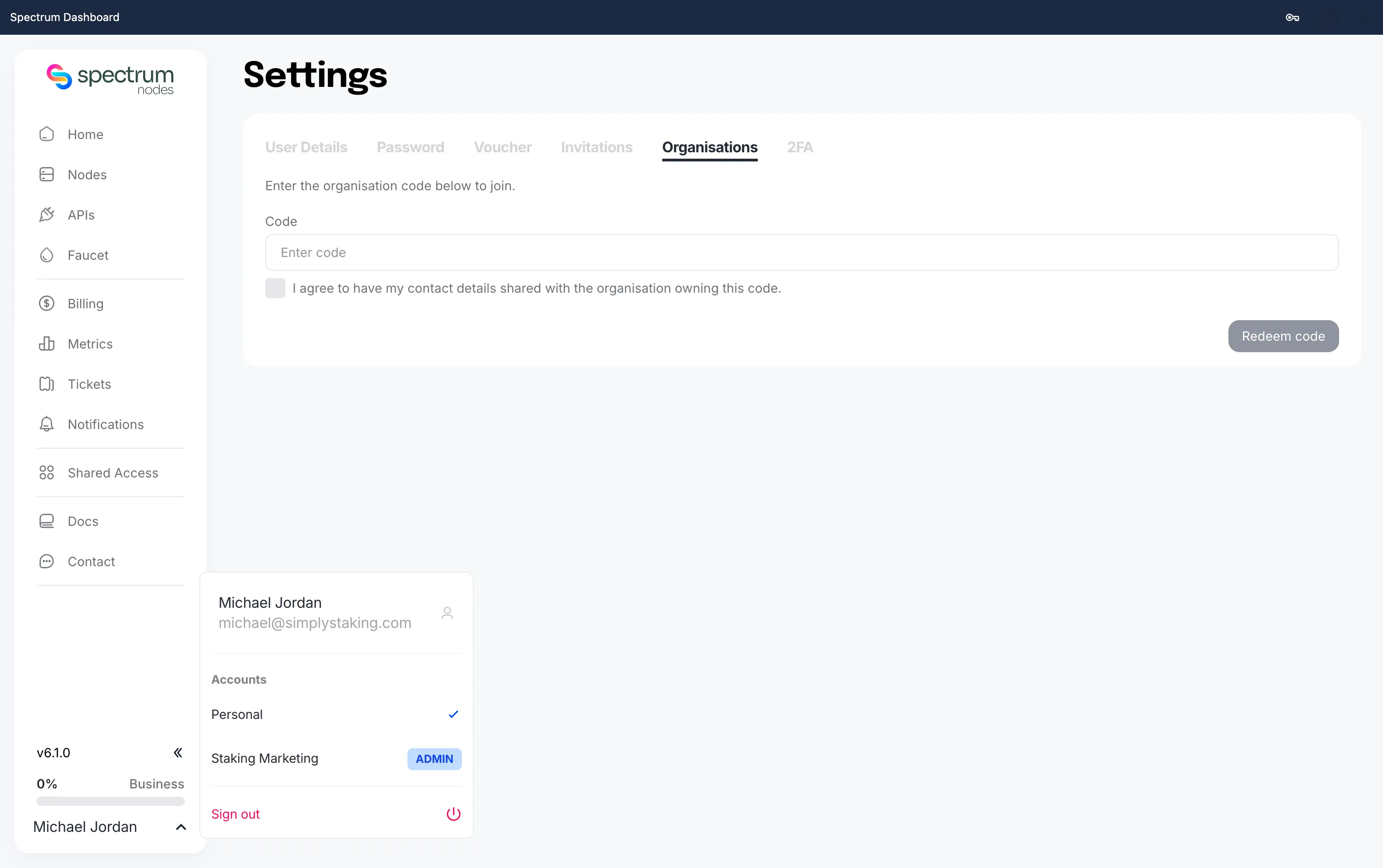The image size is (1383, 868).
Task: Click the key icon in top bar
Action: pos(1292,17)
